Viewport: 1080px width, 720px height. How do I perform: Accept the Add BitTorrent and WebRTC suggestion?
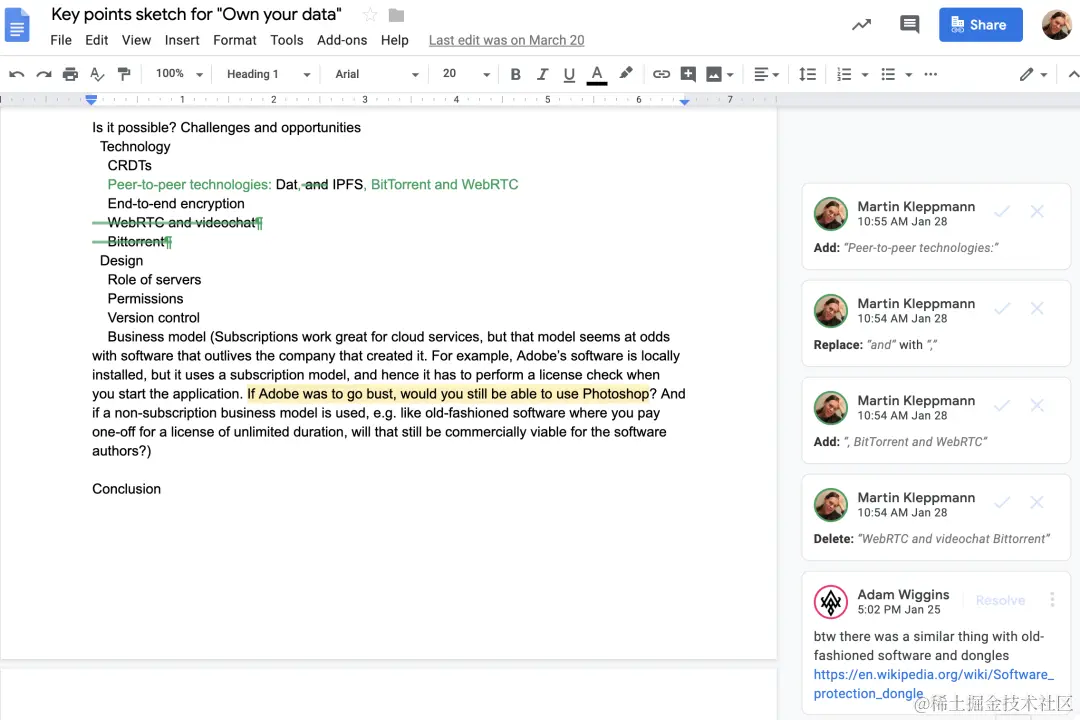1002,406
